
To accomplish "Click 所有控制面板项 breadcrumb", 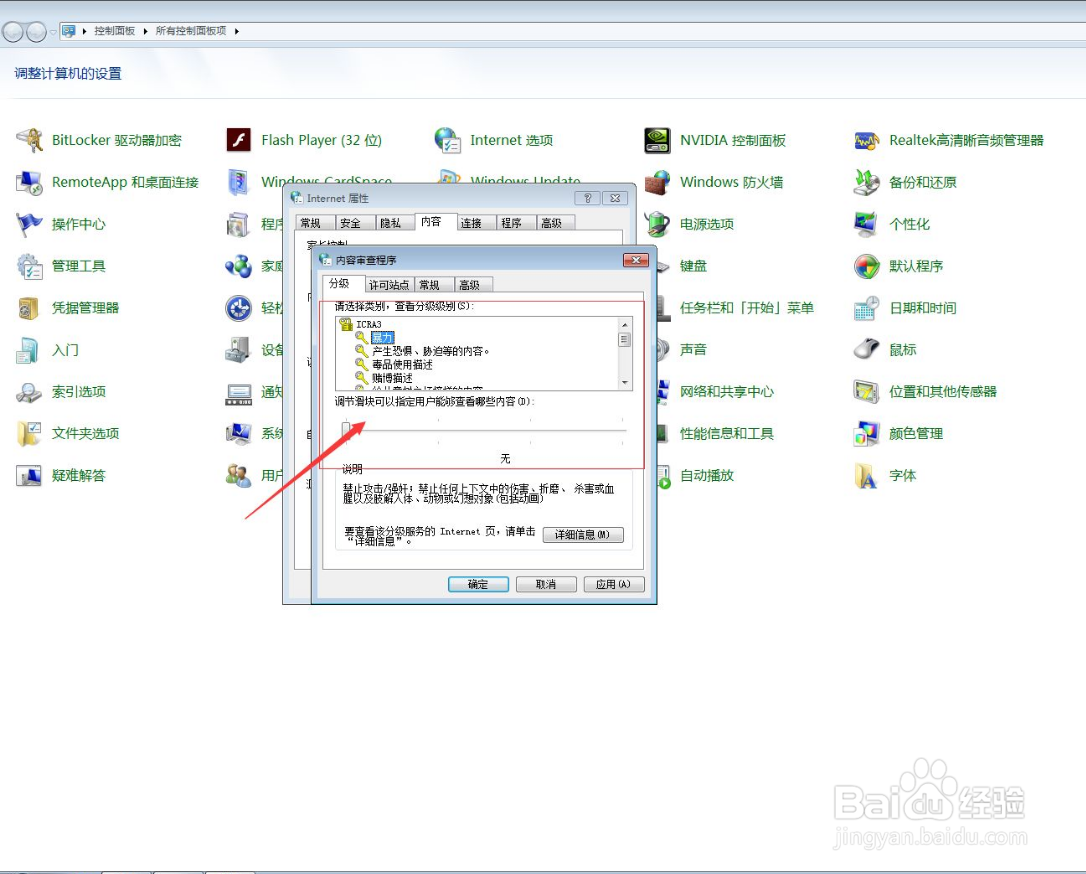I will (x=190, y=31).
